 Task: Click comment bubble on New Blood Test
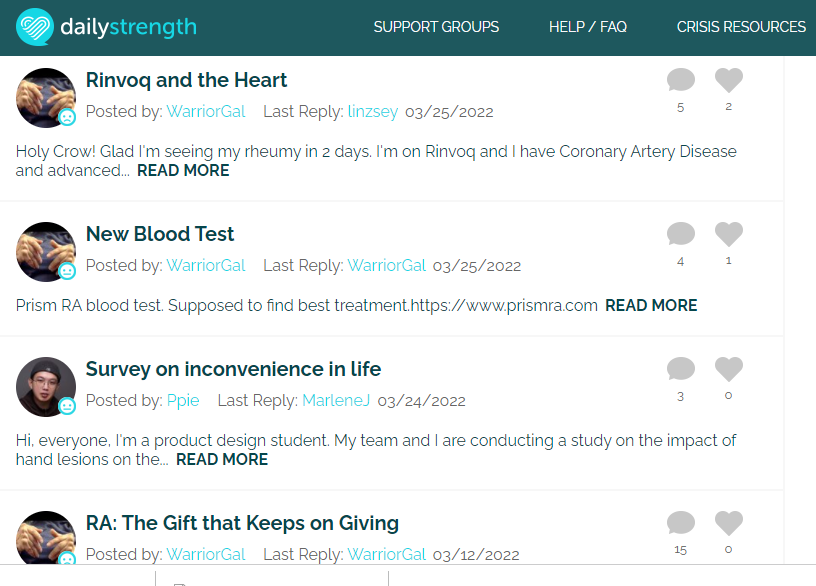[x=681, y=235]
